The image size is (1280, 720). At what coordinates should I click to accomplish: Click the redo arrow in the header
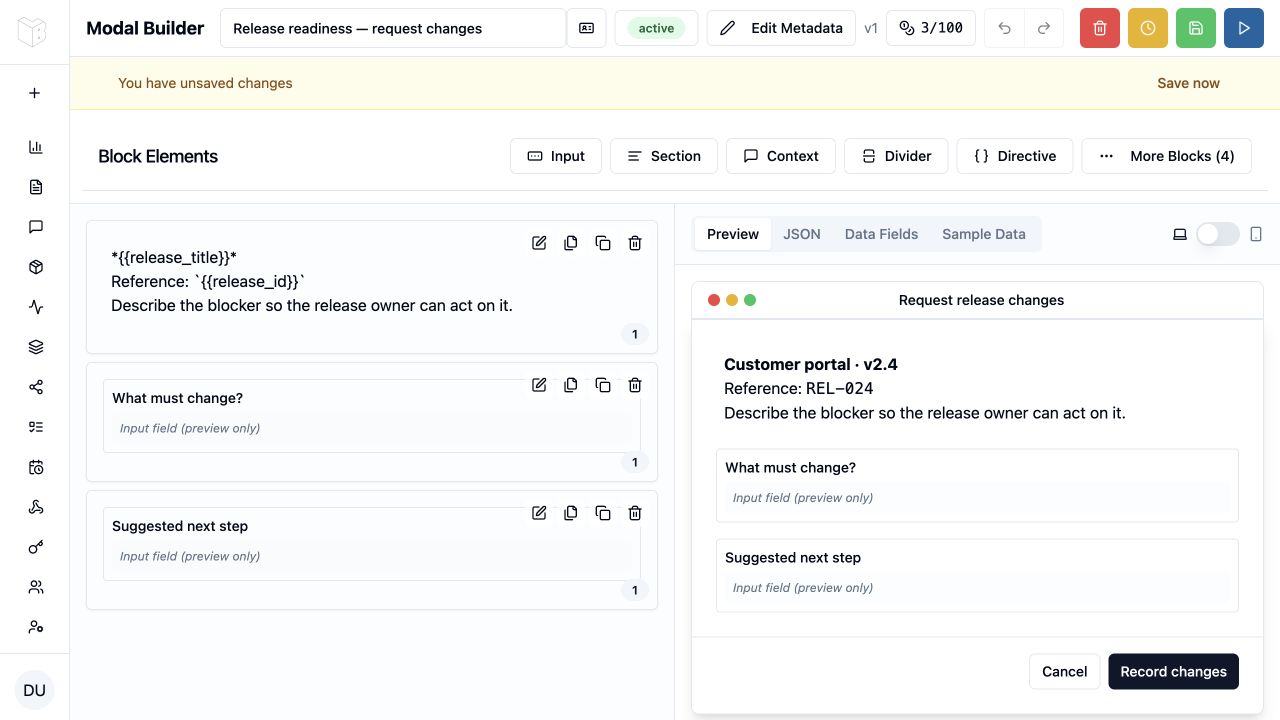(1044, 28)
